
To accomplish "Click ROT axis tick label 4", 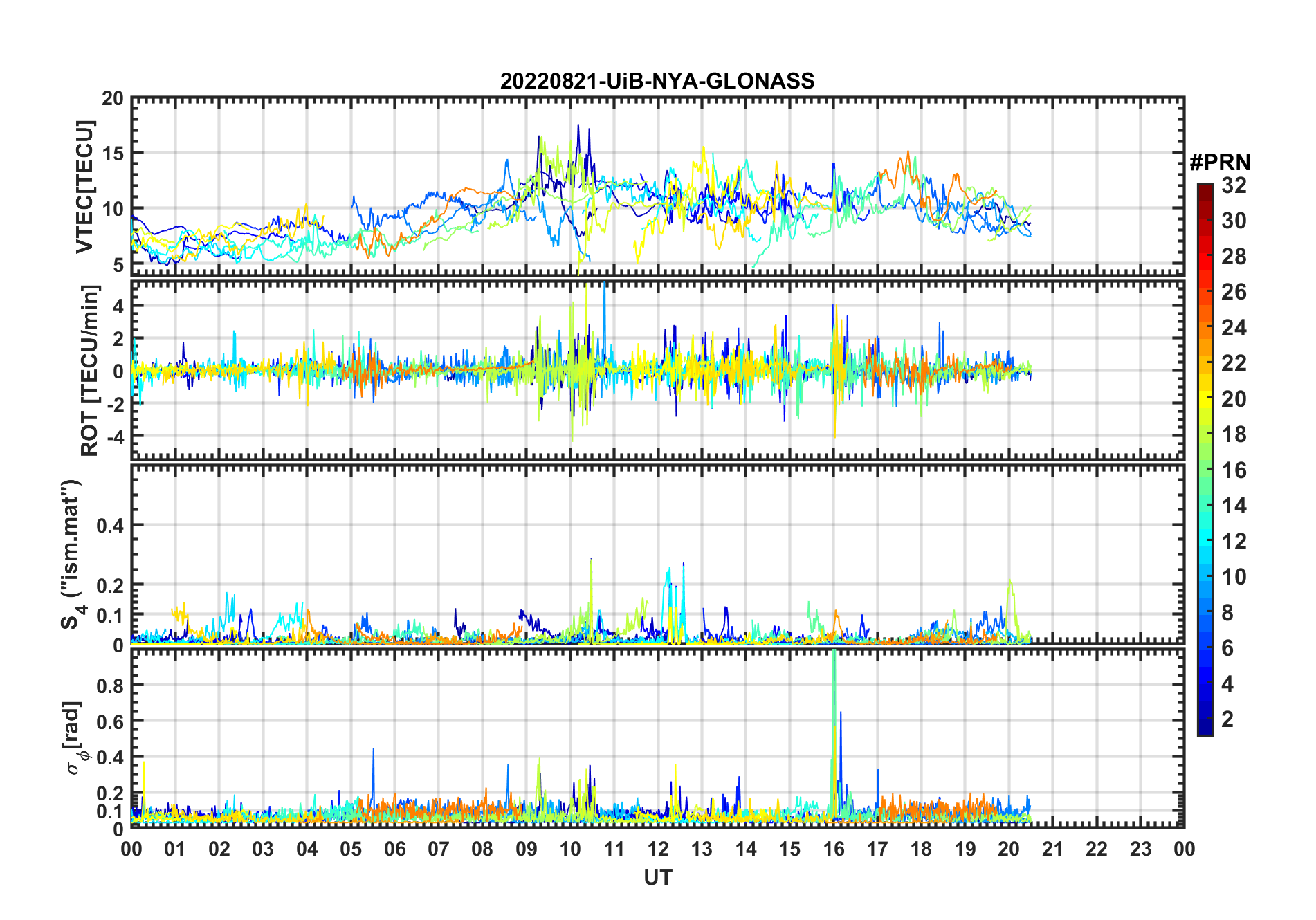I will (x=118, y=306).
